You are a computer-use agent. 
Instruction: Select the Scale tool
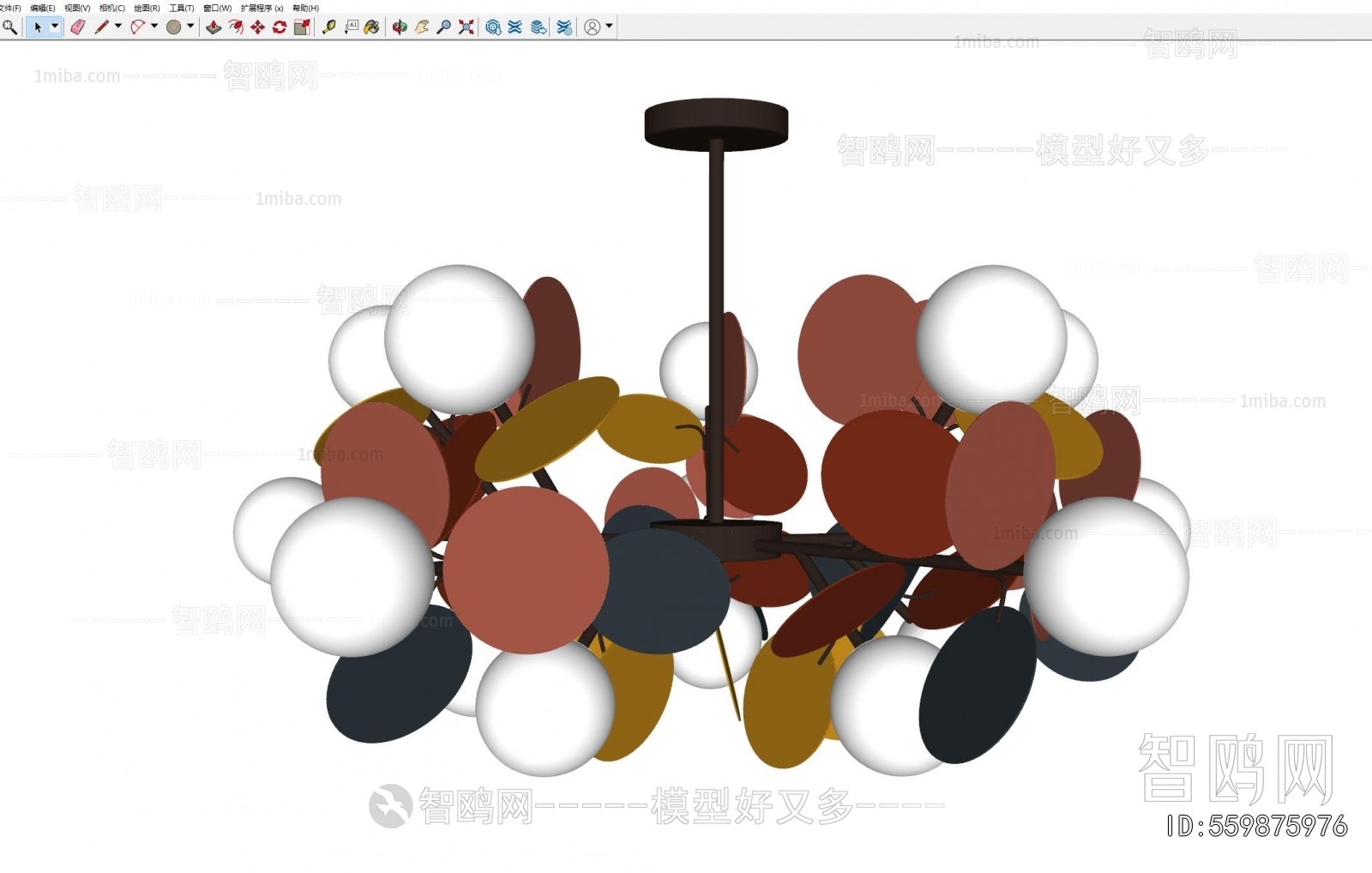click(x=302, y=27)
